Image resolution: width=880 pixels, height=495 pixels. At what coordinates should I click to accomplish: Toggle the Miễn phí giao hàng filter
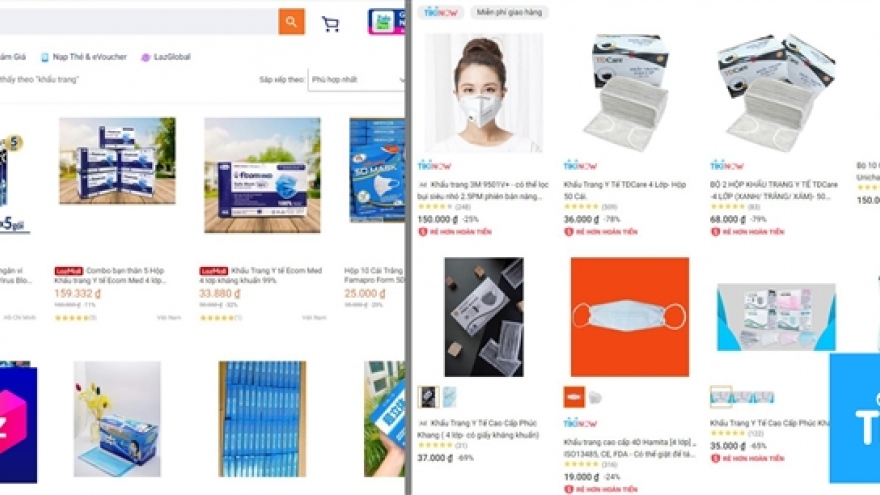coord(509,12)
